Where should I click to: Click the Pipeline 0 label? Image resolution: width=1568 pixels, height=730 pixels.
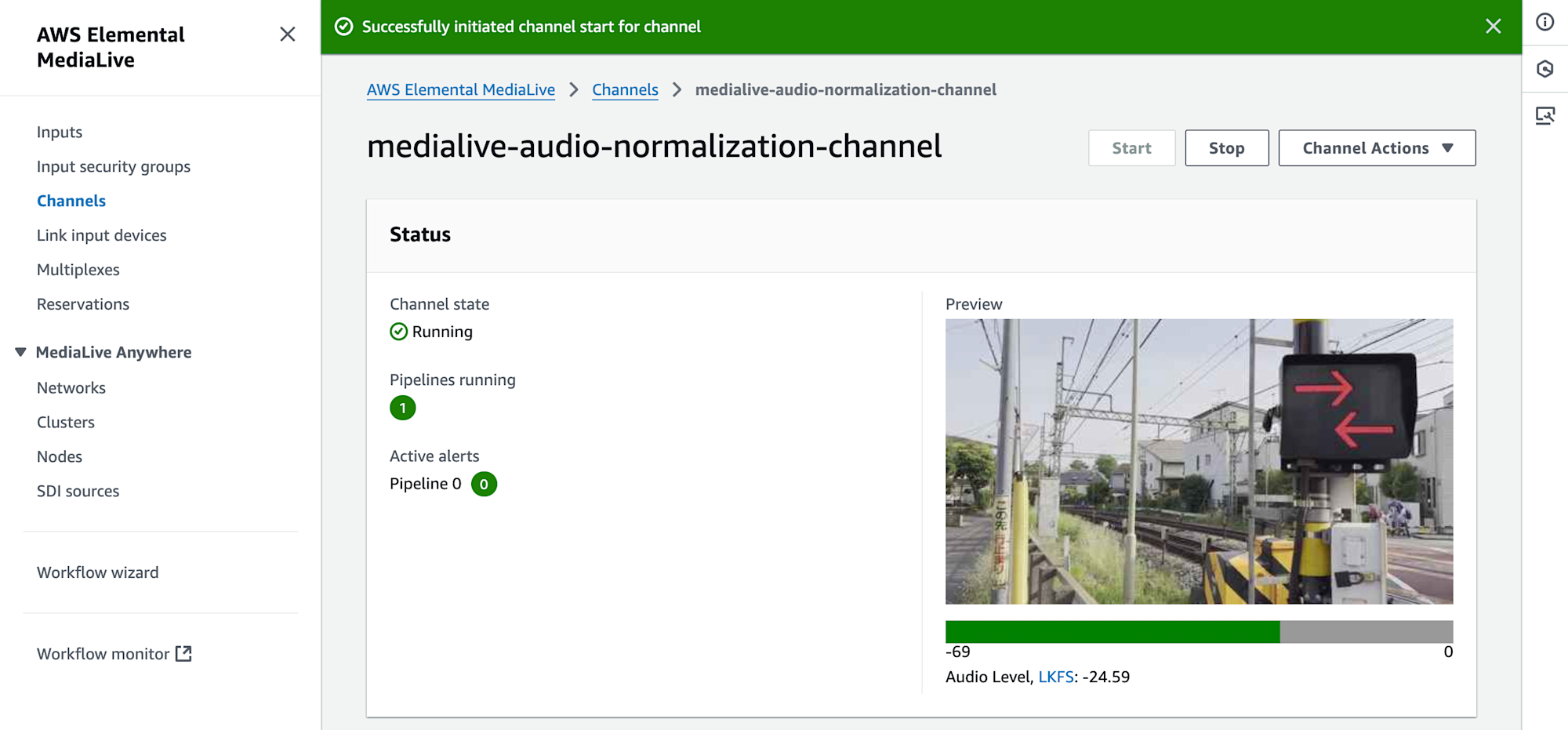point(426,484)
